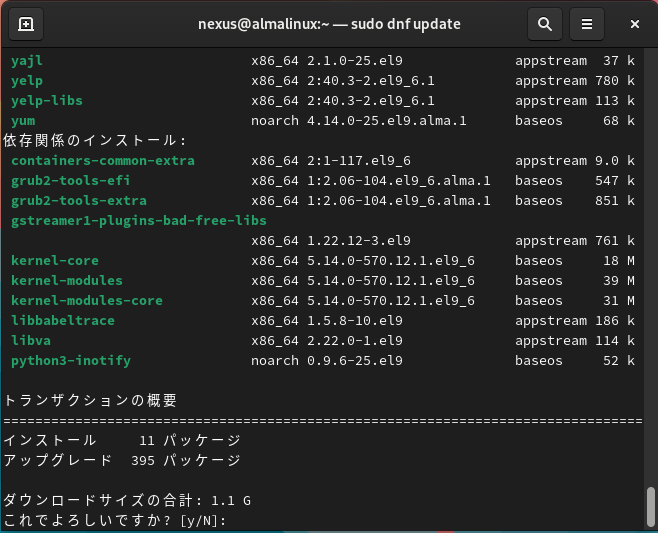Screen dimensions: 658x533
Task: Open a new terminal tab
Action: click(25, 24)
